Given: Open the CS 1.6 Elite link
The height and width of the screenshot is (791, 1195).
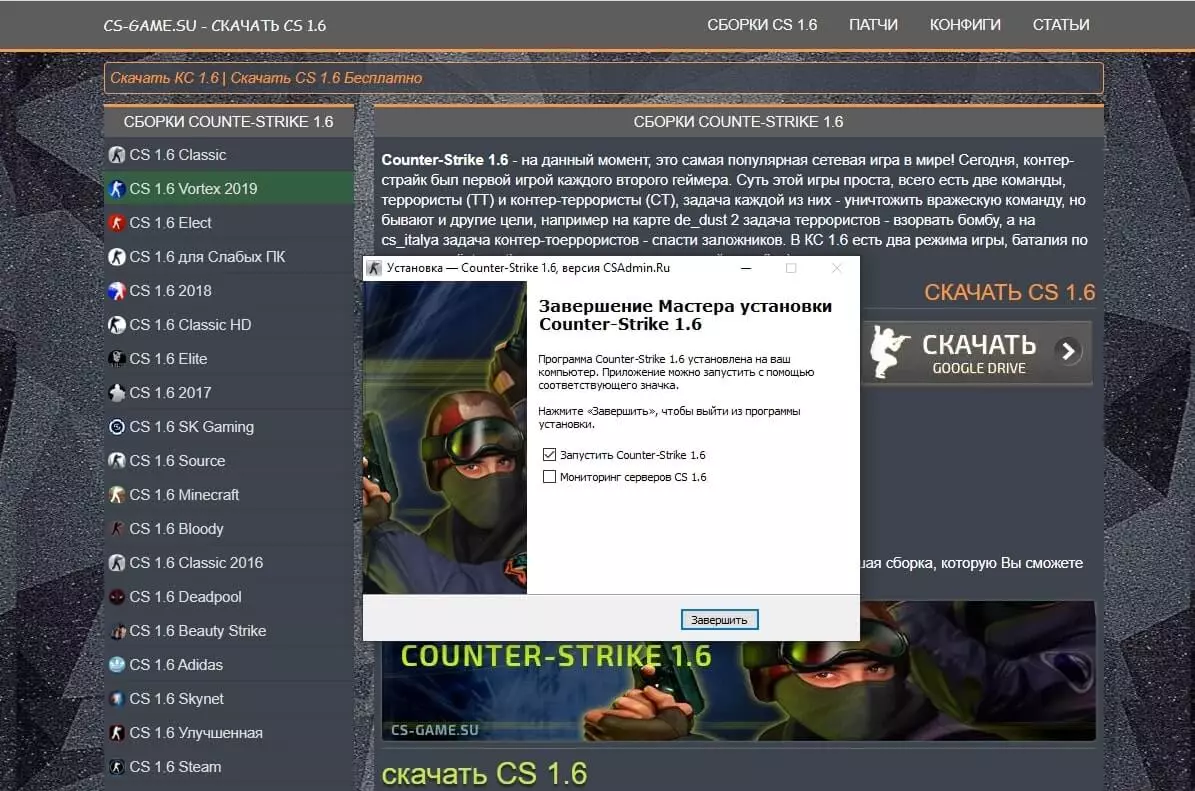Looking at the screenshot, I should [168, 359].
